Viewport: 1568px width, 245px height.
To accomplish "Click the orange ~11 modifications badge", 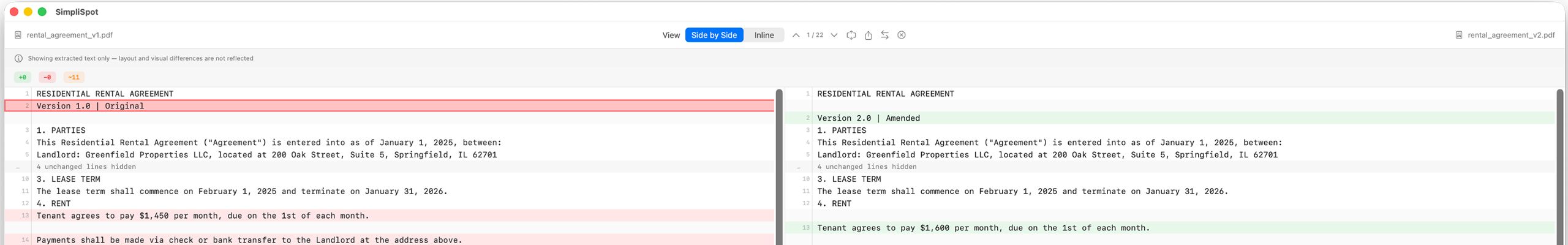I will (x=73, y=77).
